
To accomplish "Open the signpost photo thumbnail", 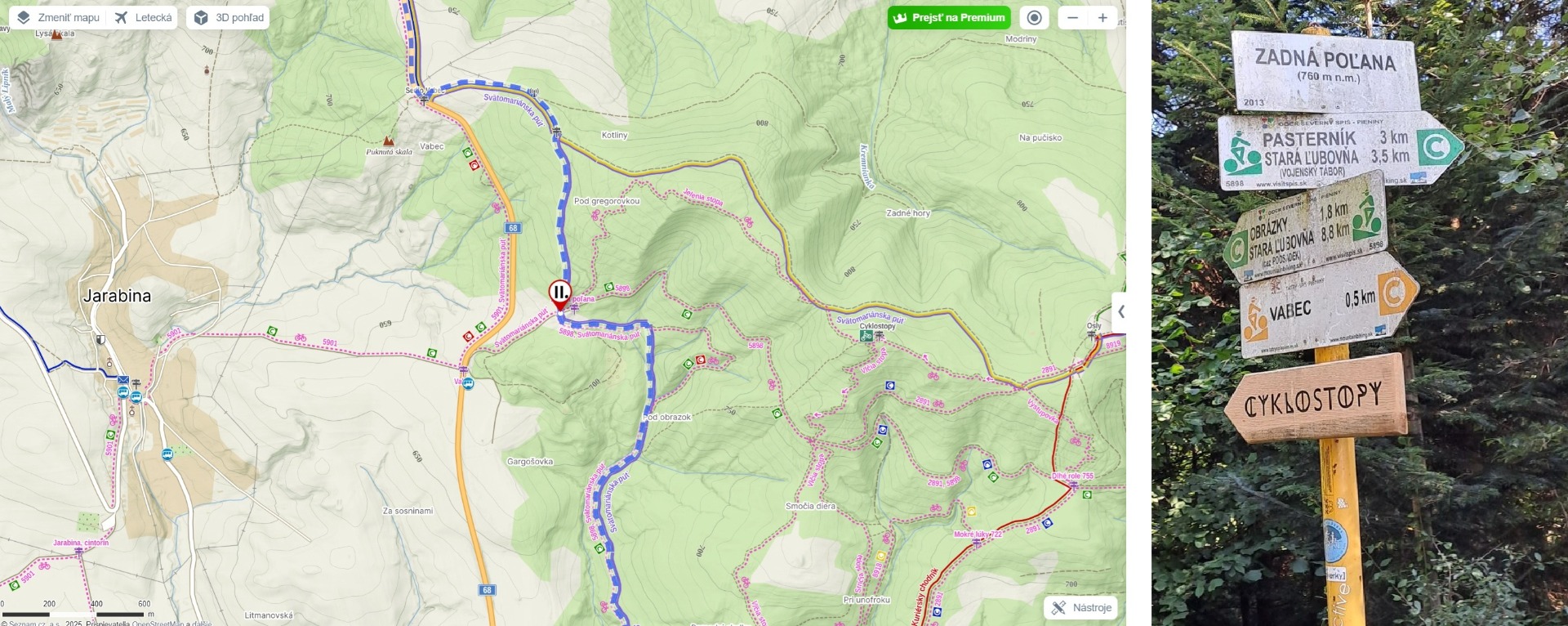I will pyautogui.click(x=1360, y=313).
